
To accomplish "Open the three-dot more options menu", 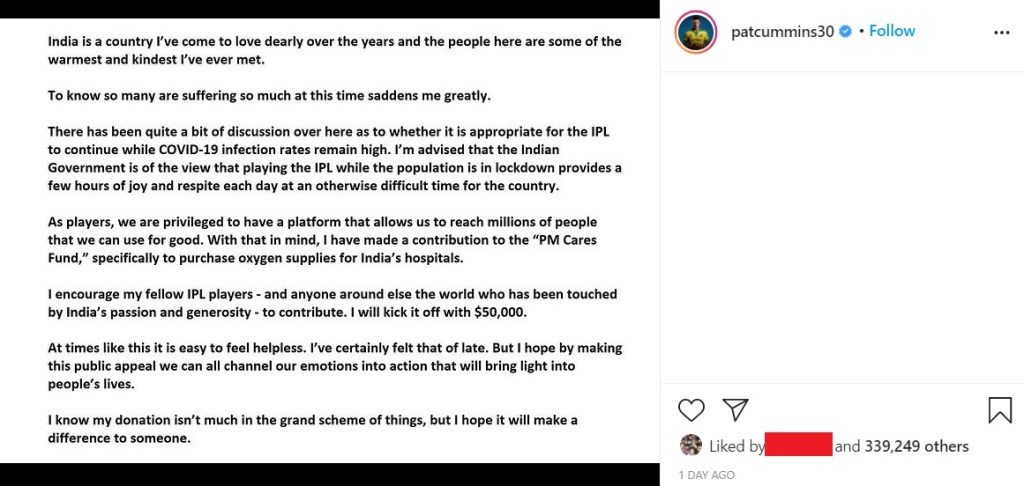I will coord(1001,32).
